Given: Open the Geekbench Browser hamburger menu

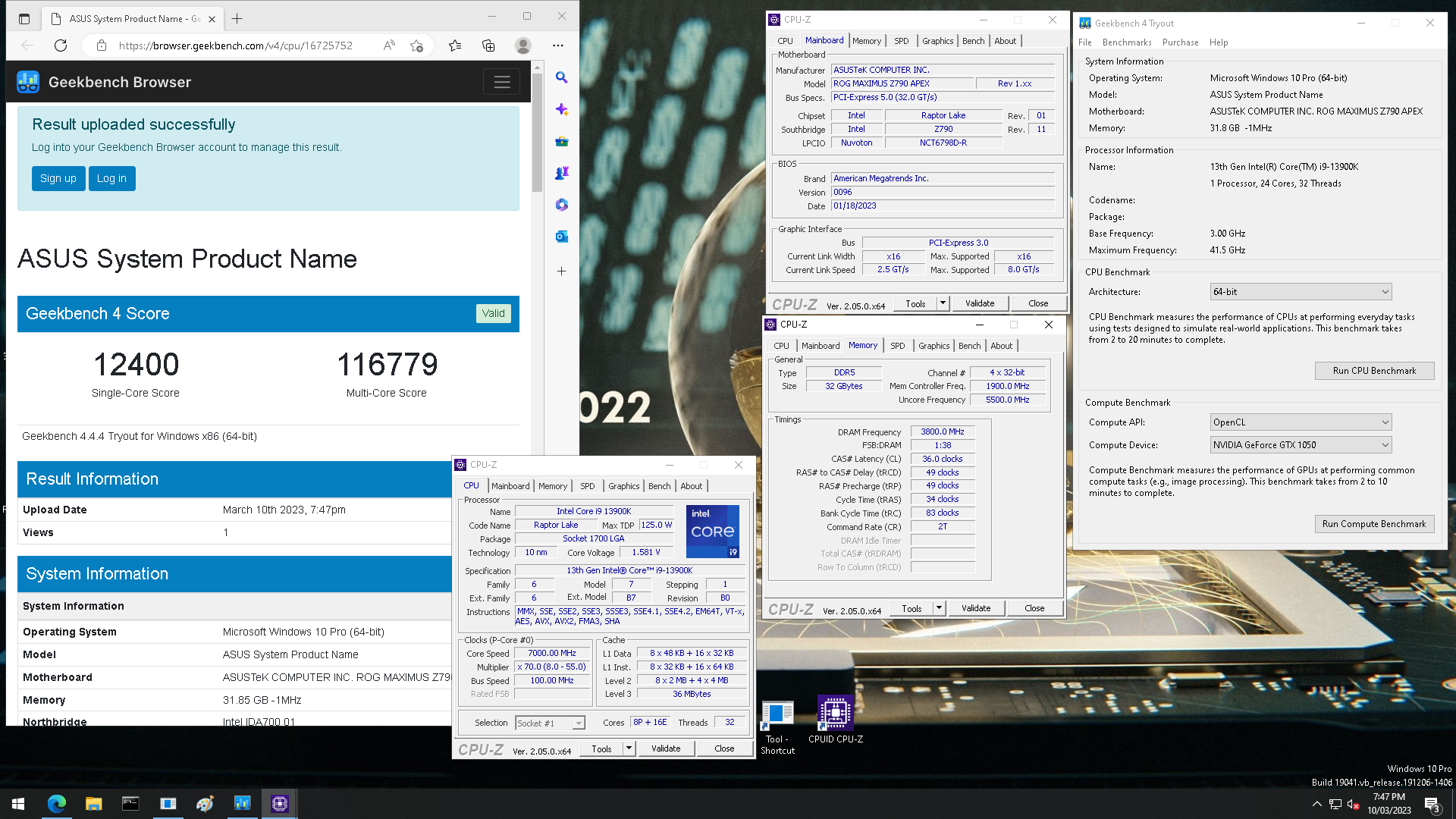Looking at the screenshot, I should pyautogui.click(x=502, y=82).
